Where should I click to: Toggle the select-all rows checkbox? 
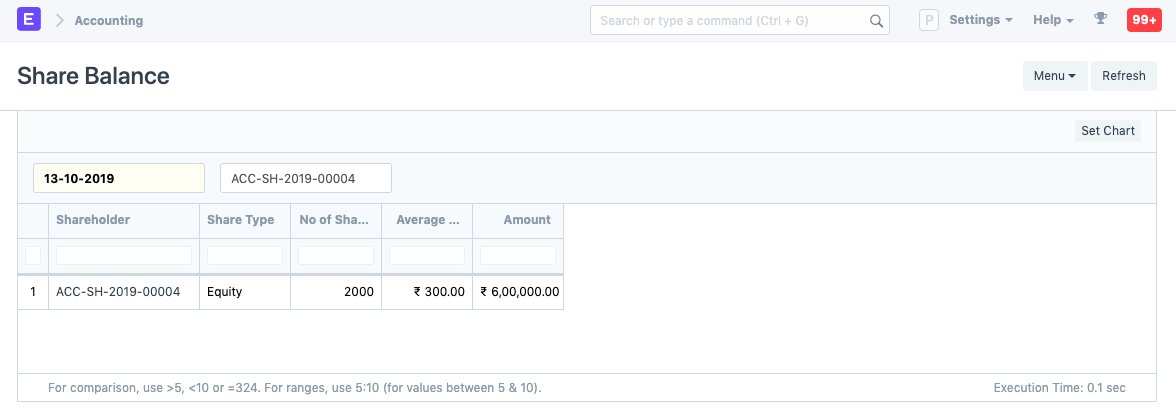point(33,256)
